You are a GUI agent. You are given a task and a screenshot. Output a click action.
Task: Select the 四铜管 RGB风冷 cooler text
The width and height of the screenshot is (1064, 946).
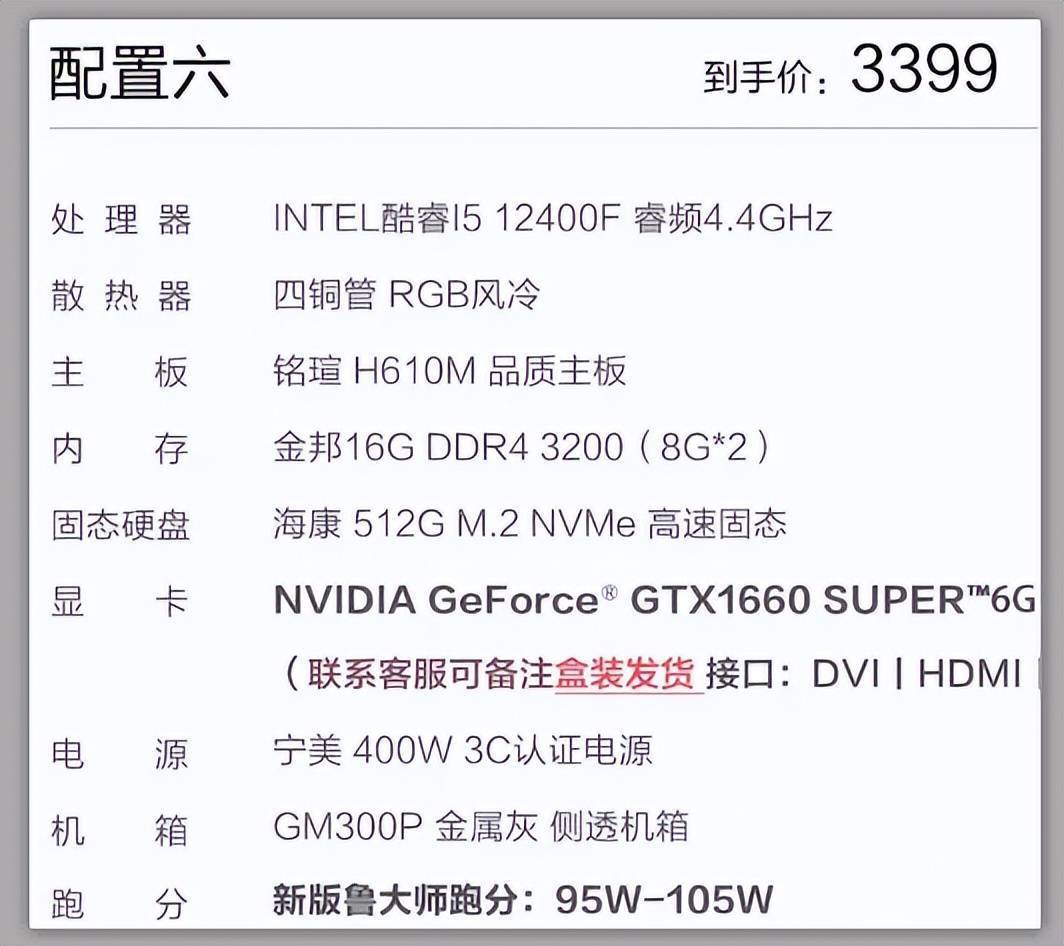(406, 295)
